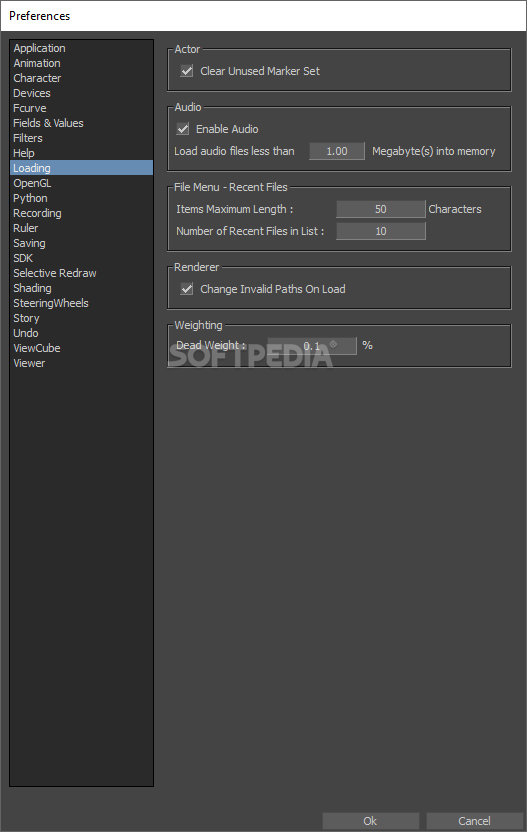Image resolution: width=527 pixels, height=832 pixels.
Task: Switch to OpenGL preferences
Action: tap(81, 183)
